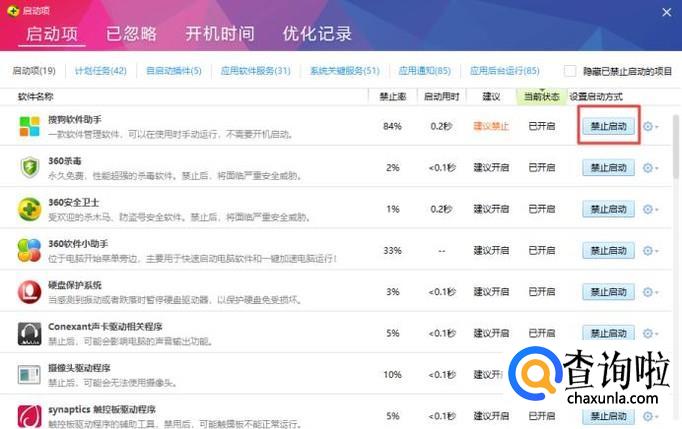Image resolution: width=682 pixels, height=429 pixels.
Task: Click 禁止启动 for synaptics 触控板
Action: tap(608, 416)
